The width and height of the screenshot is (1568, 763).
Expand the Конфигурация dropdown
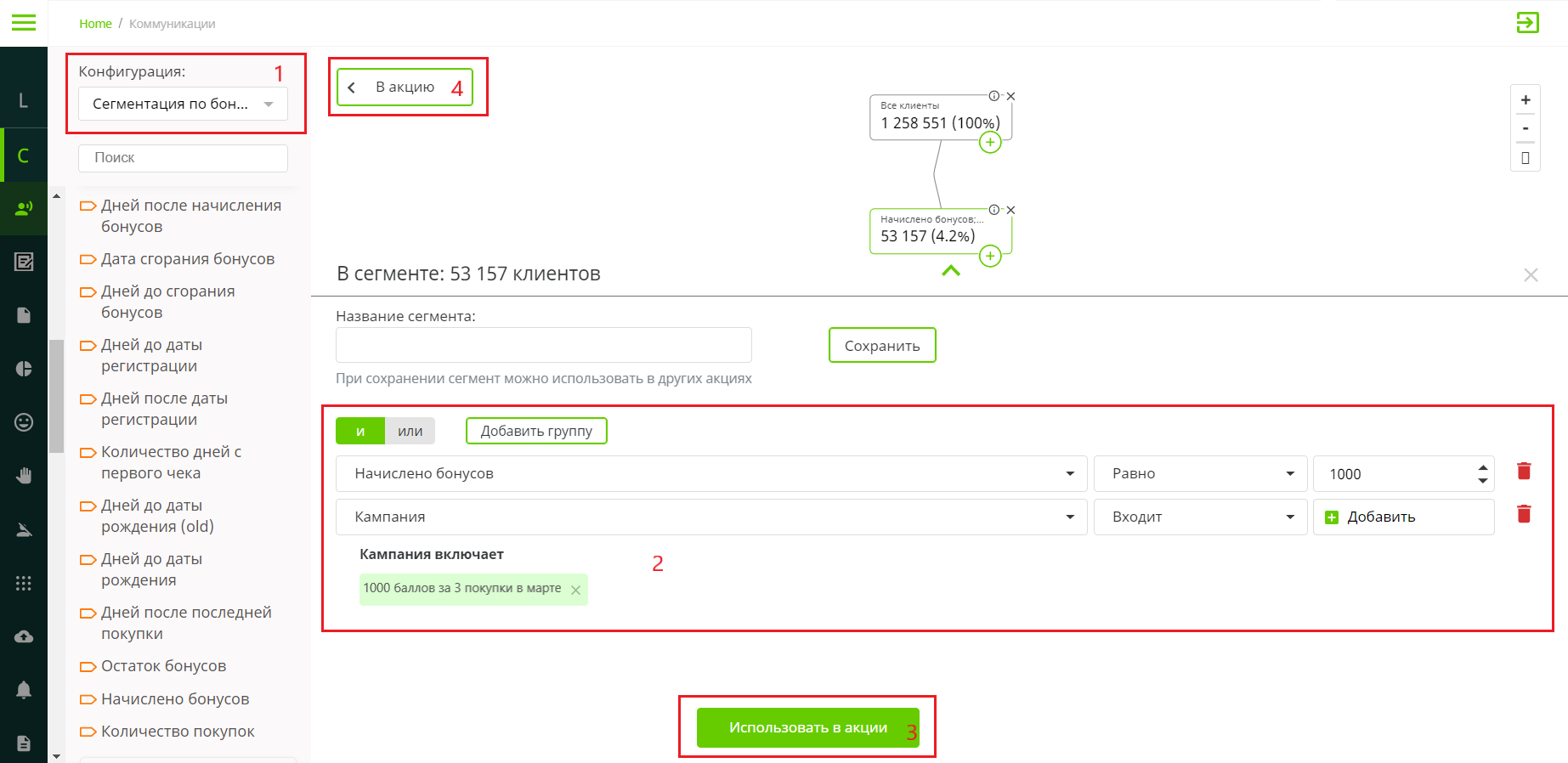[183, 104]
